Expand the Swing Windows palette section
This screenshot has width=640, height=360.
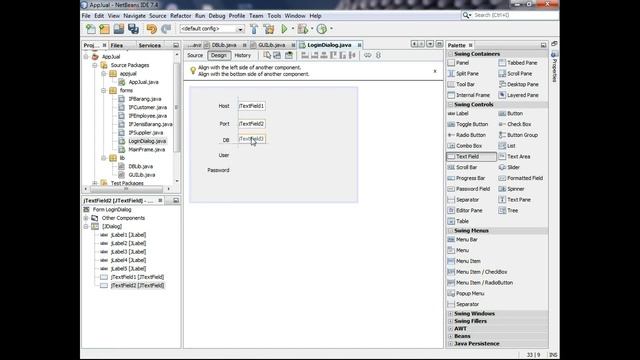pos(451,313)
